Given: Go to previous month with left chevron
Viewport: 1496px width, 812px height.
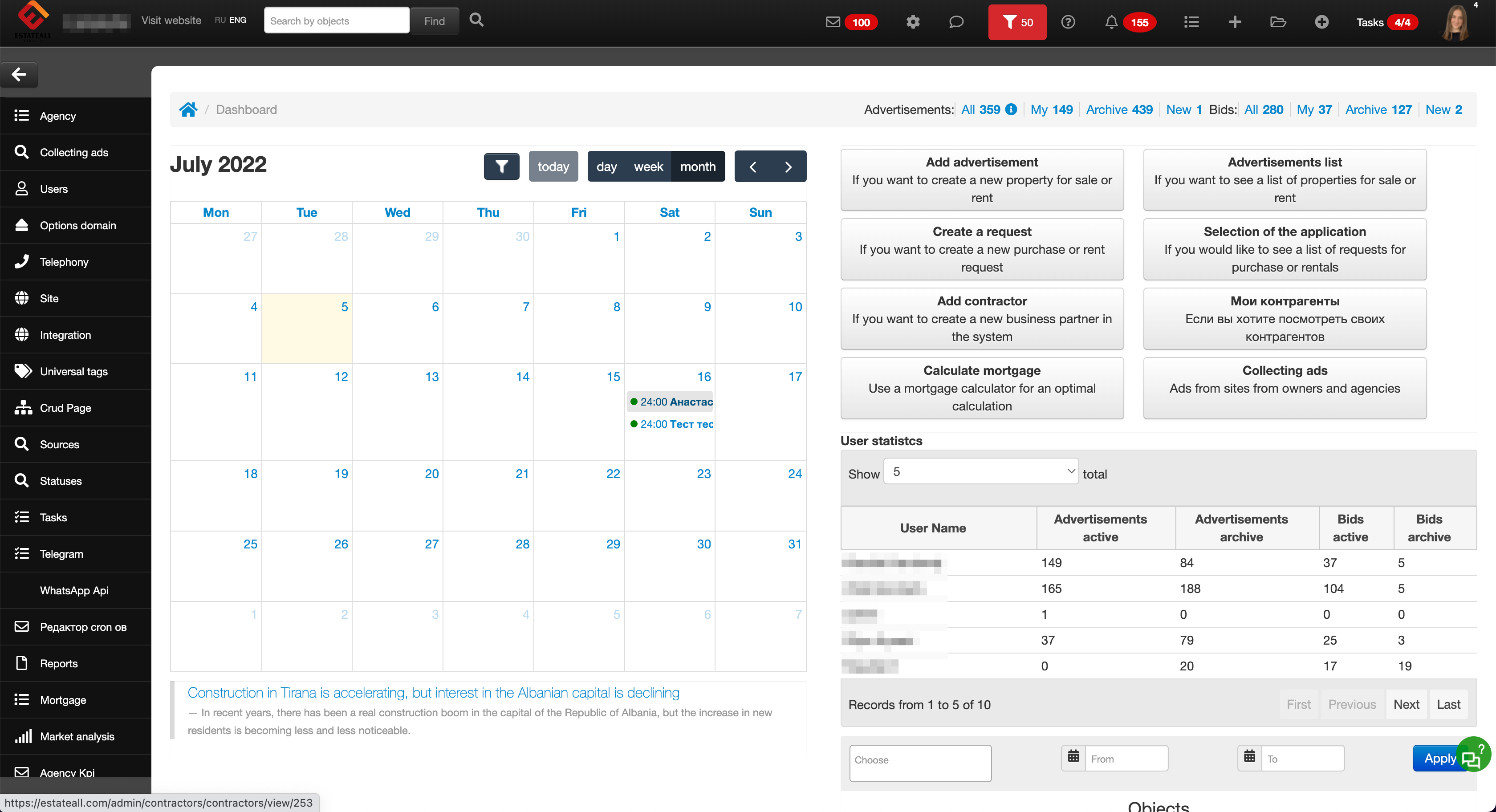Looking at the screenshot, I should 752,166.
